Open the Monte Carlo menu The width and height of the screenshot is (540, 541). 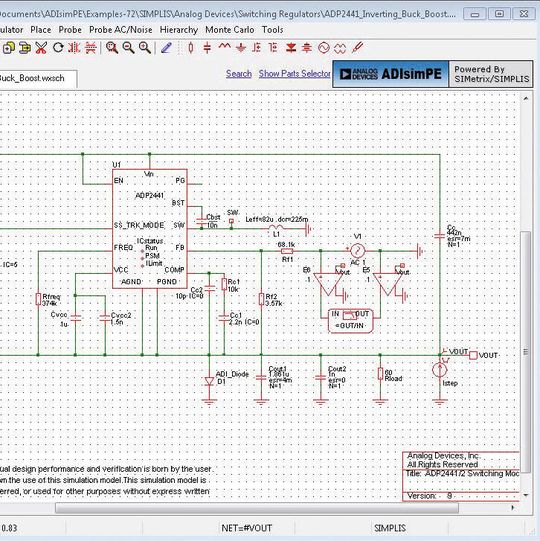(x=230, y=30)
